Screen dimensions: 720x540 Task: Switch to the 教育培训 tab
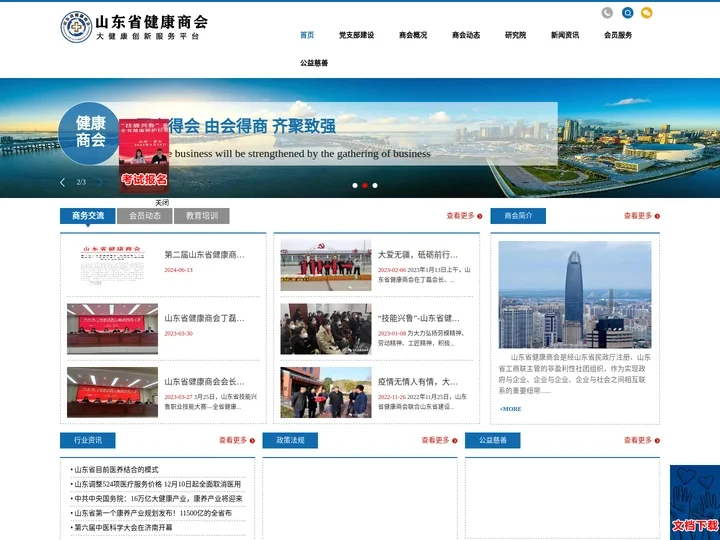click(x=202, y=216)
